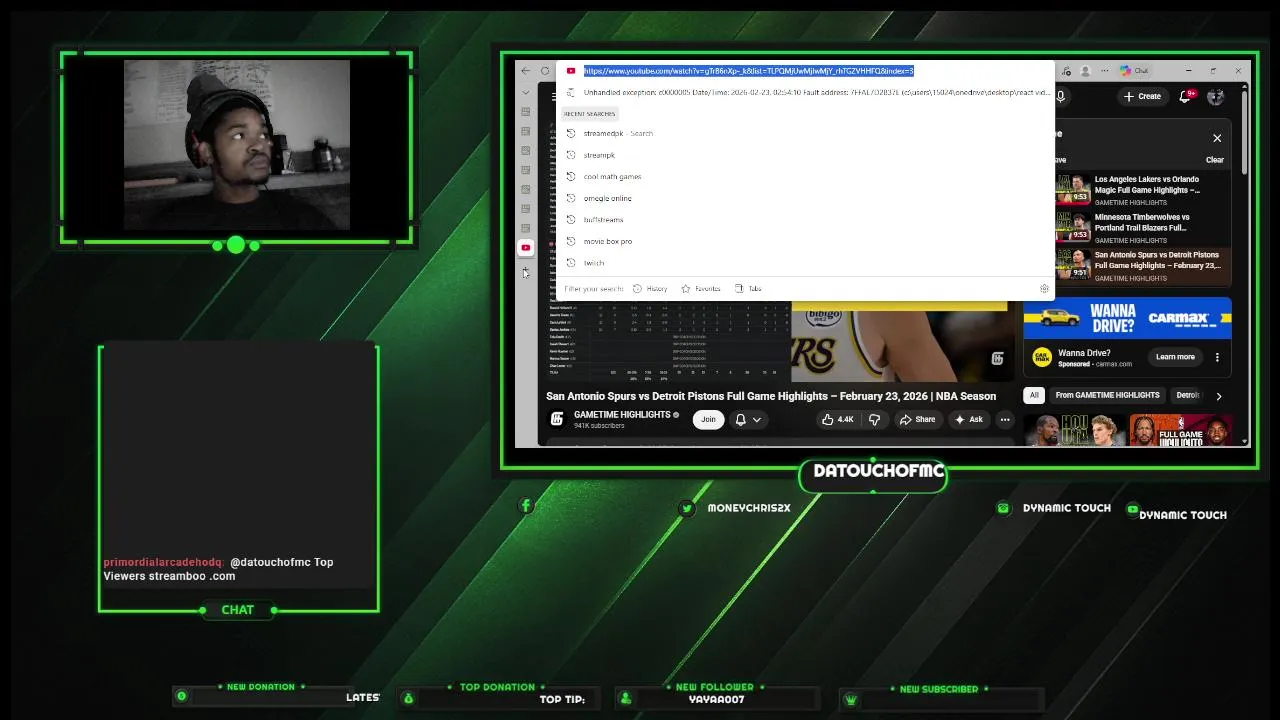Screen dimensions: 1280x720
Task: Choose 'buffstreams' recent search
Action: (805, 219)
